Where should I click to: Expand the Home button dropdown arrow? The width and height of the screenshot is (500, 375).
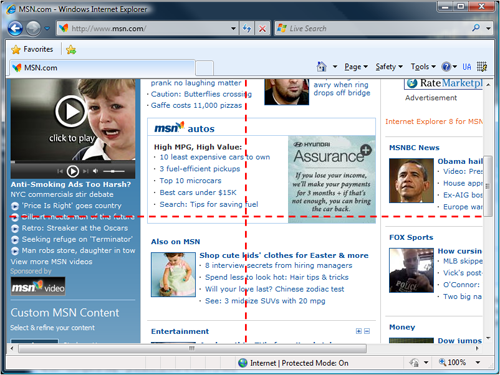pyautogui.click(x=335, y=67)
